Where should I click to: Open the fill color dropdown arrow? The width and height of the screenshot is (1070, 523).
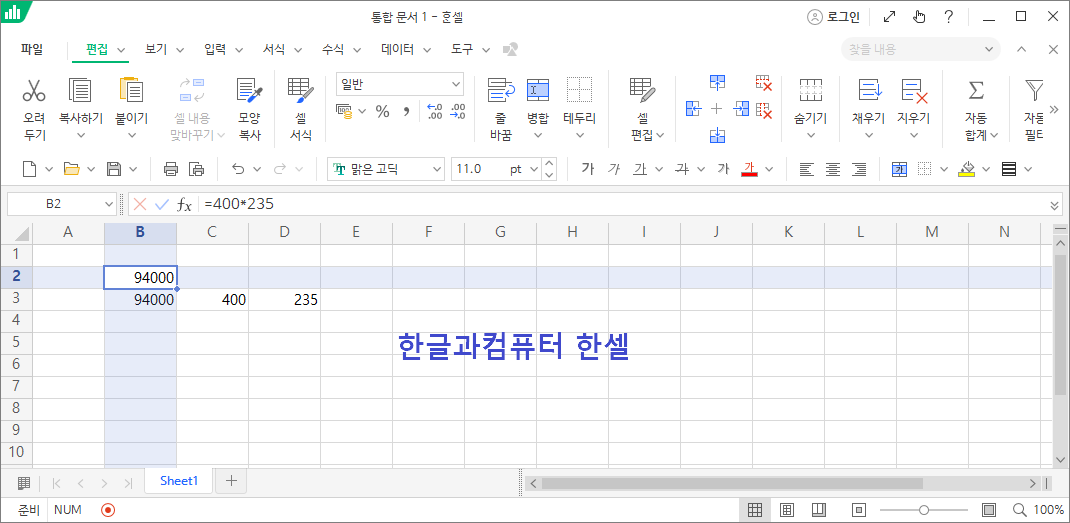tap(985, 169)
